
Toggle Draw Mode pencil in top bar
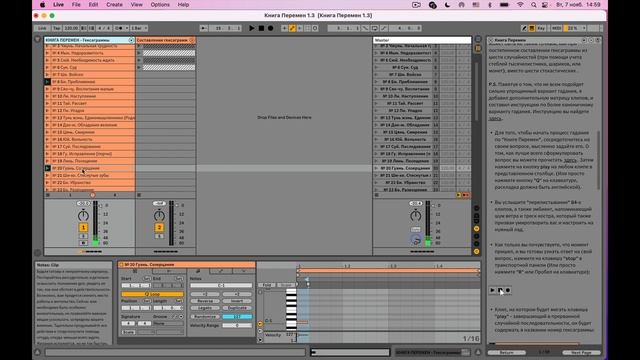click(x=524, y=28)
